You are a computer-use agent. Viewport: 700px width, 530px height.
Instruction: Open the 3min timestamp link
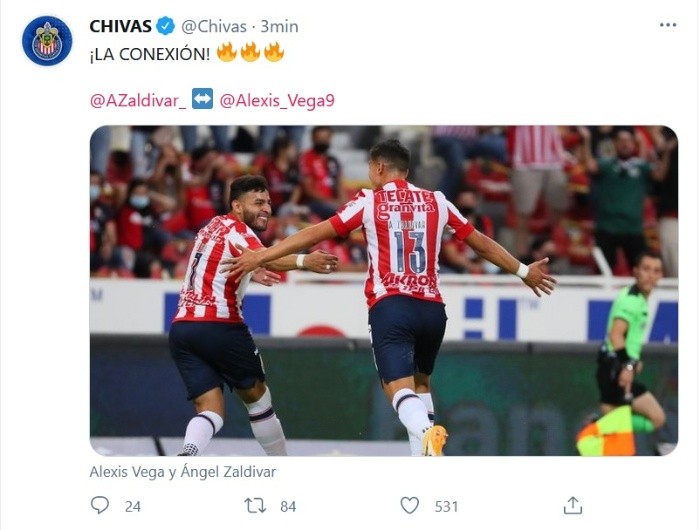(279, 26)
